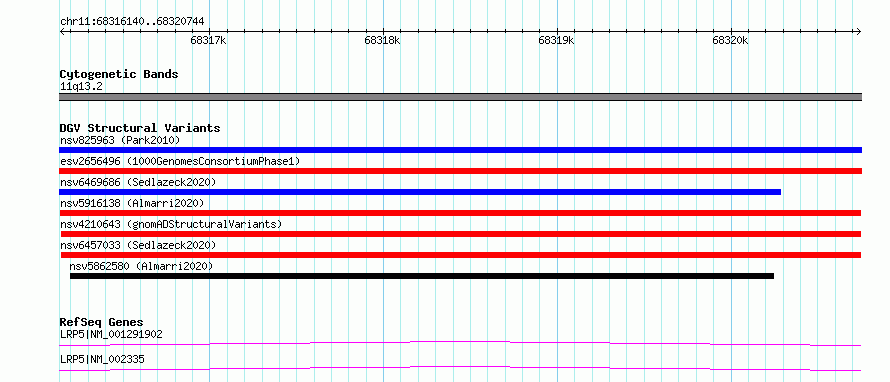Click the 68317k ruler tick label

pyautogui.click(x=208, y=41)
